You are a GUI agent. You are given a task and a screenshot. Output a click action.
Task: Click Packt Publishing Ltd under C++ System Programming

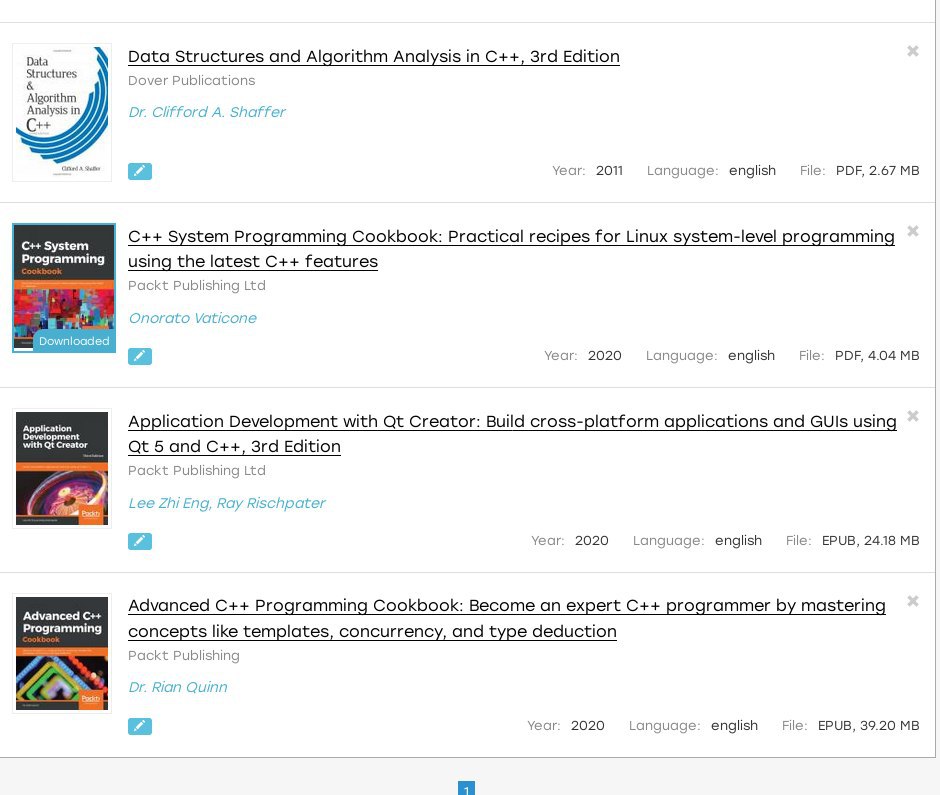197,285
